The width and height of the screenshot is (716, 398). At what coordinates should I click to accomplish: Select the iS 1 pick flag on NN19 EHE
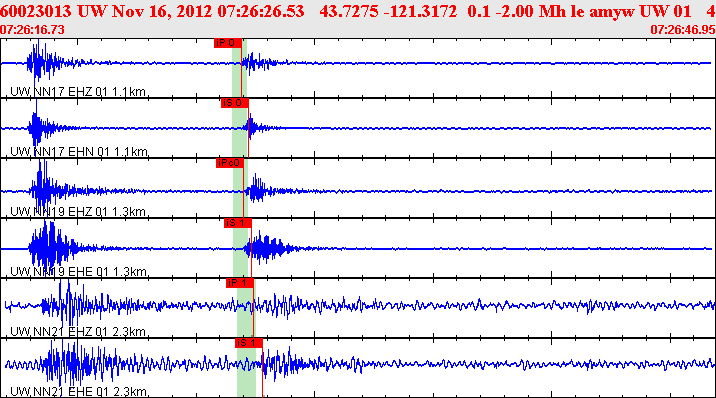pyautogui.click(x=237, y=223)
